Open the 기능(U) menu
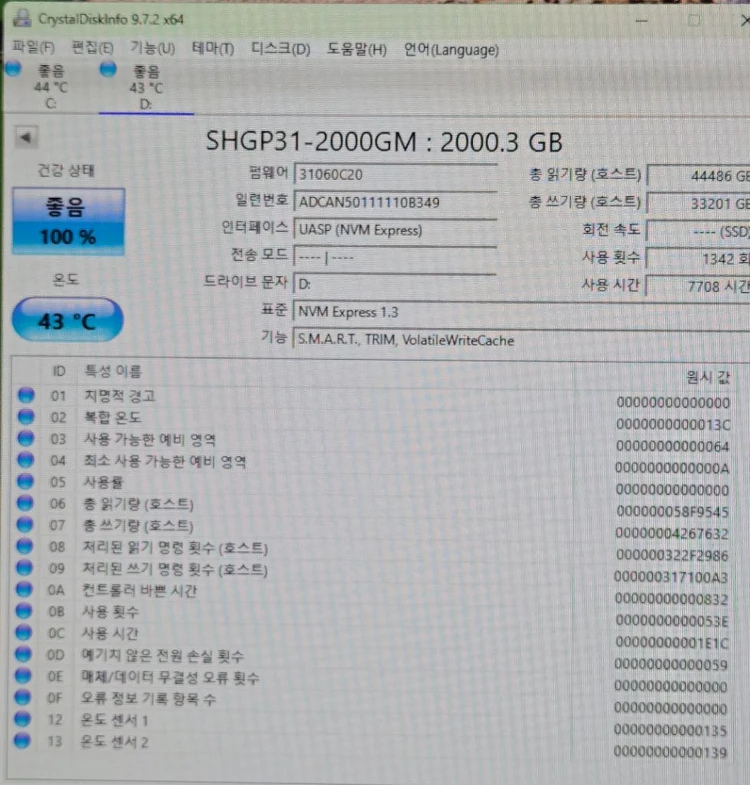 click(x=153, y=48)
